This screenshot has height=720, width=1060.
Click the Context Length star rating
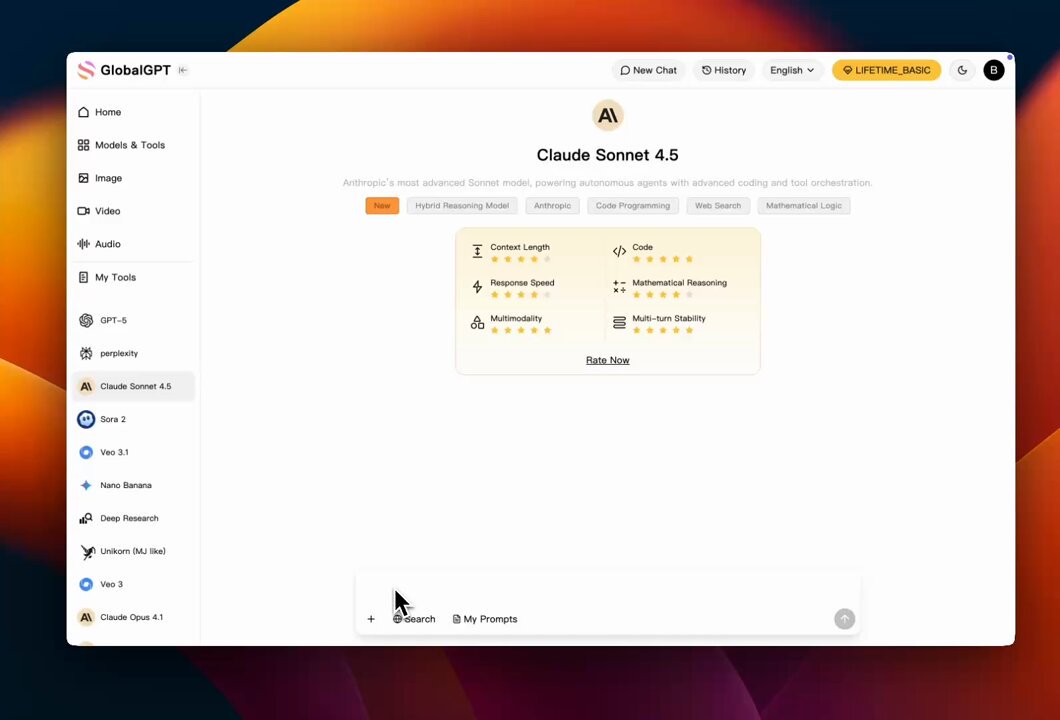[521, 260]
